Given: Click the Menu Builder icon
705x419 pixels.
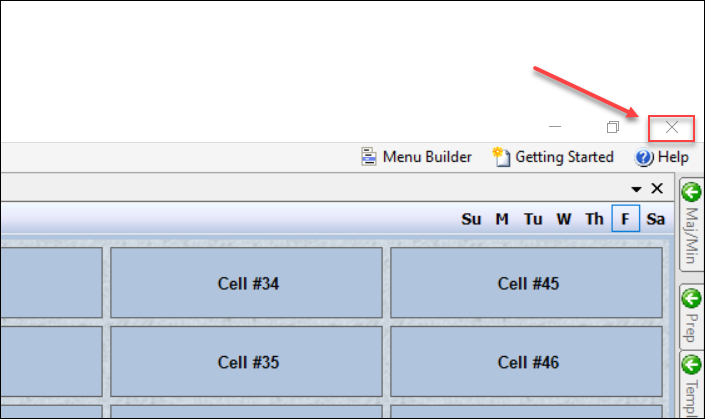Looking at the screenshot, I should point(369,157).
